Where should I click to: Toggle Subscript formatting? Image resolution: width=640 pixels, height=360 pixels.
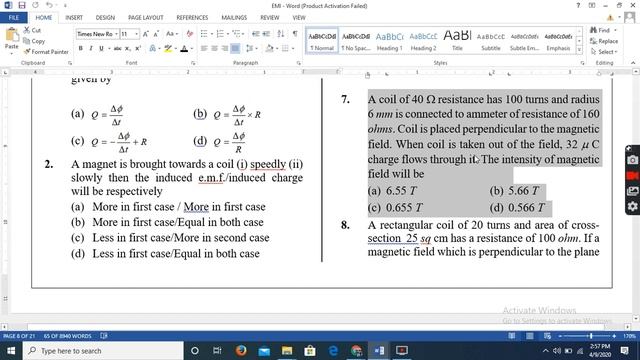[128, 49]
